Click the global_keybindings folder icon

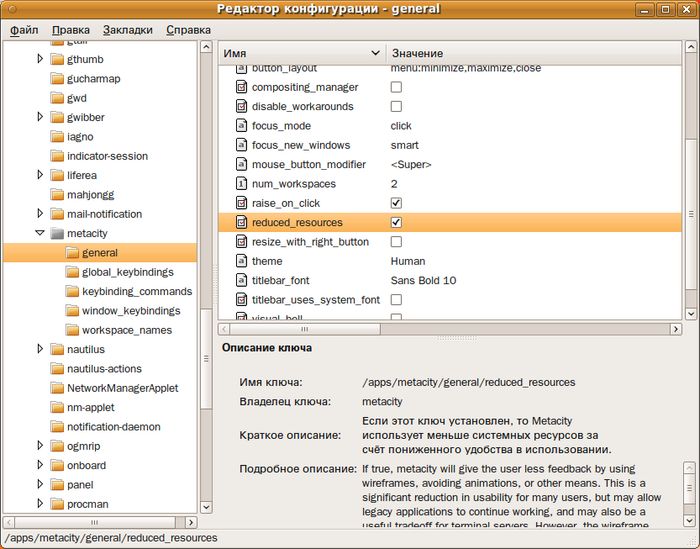tap(72, 272)
